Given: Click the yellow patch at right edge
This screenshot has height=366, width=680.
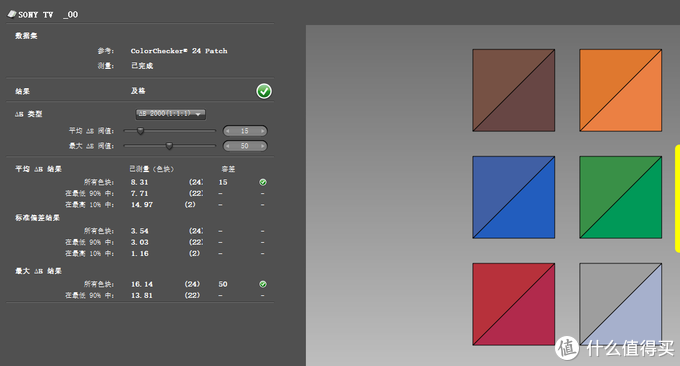Looking at the screenshot, I should pyautogui.click(x=677, y=199).
